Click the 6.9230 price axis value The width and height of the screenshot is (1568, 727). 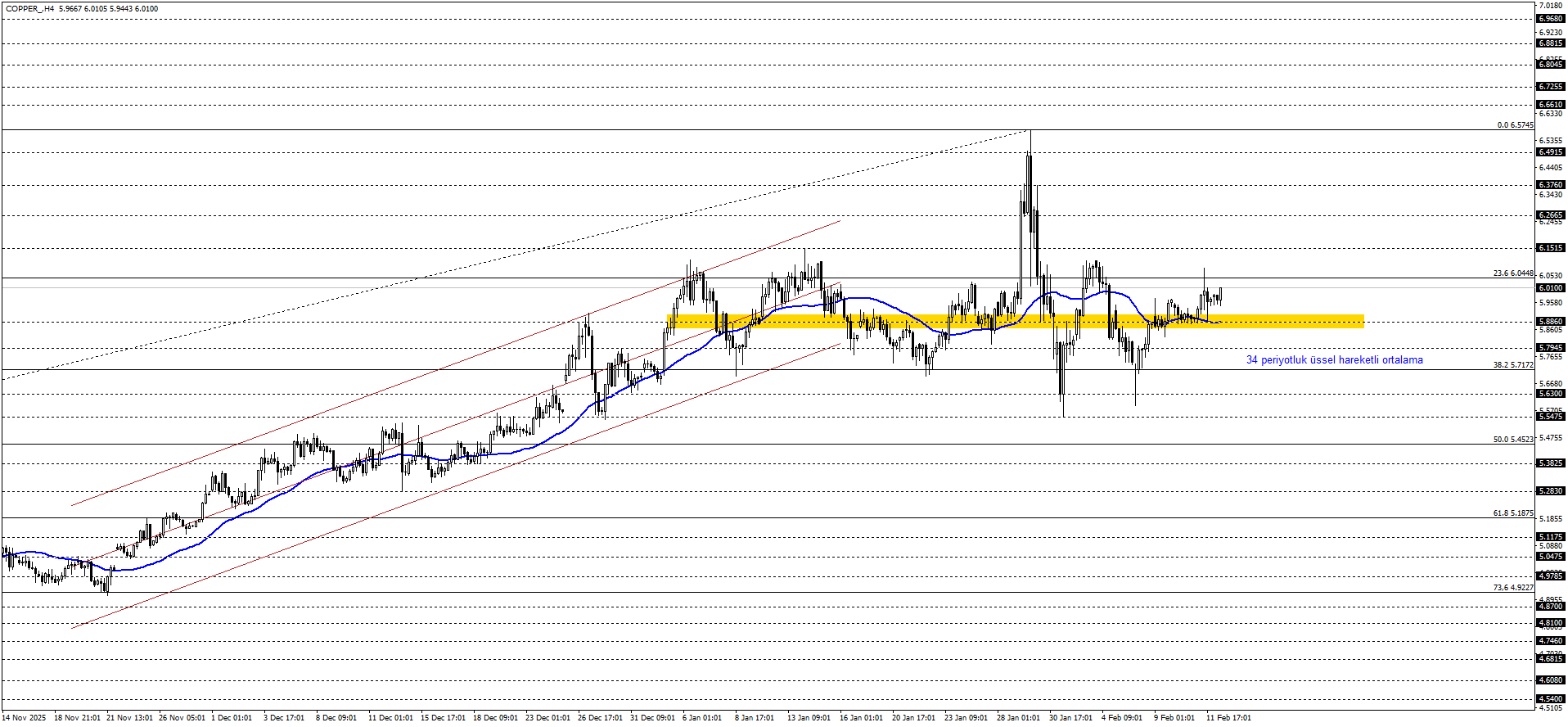[1551, 33]
